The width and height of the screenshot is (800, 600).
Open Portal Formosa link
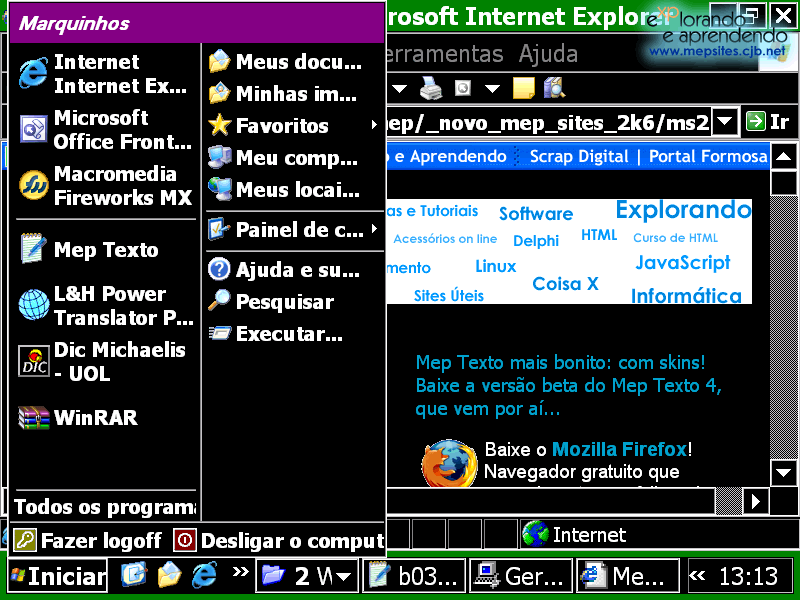pyautogui.click(x=708, y=156)
